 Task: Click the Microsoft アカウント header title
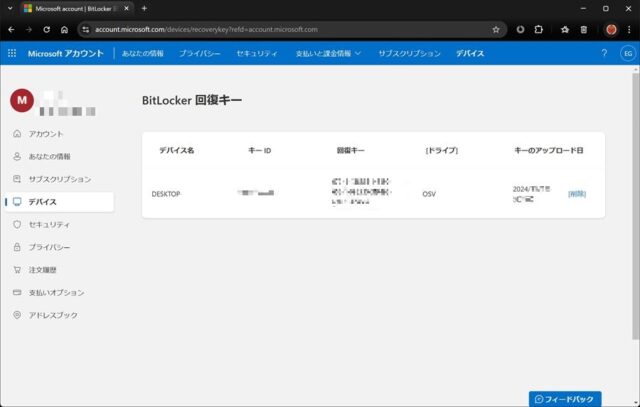pyautogui.click(x=66, y=53)
